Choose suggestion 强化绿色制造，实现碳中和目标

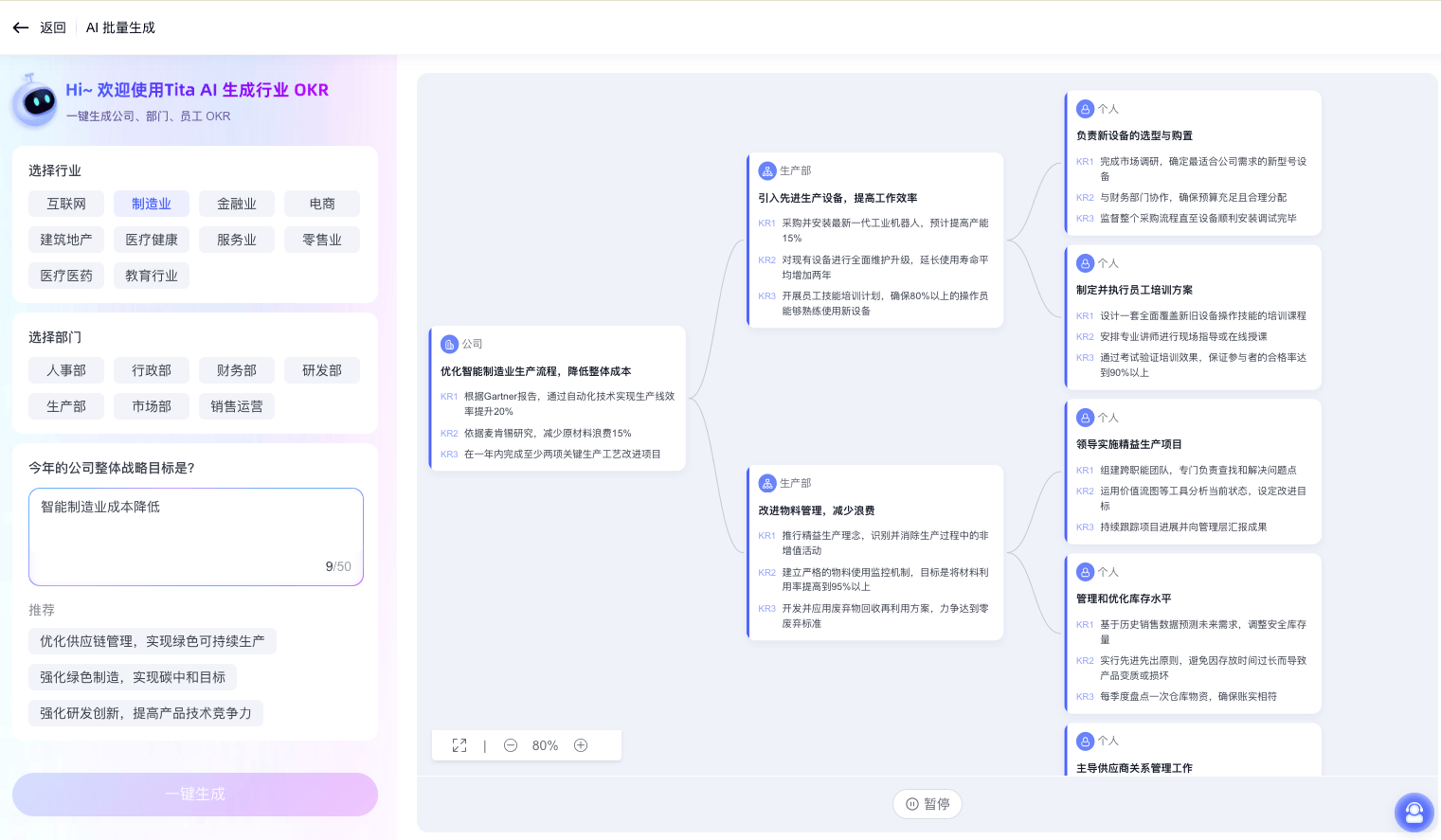point(133,677)
